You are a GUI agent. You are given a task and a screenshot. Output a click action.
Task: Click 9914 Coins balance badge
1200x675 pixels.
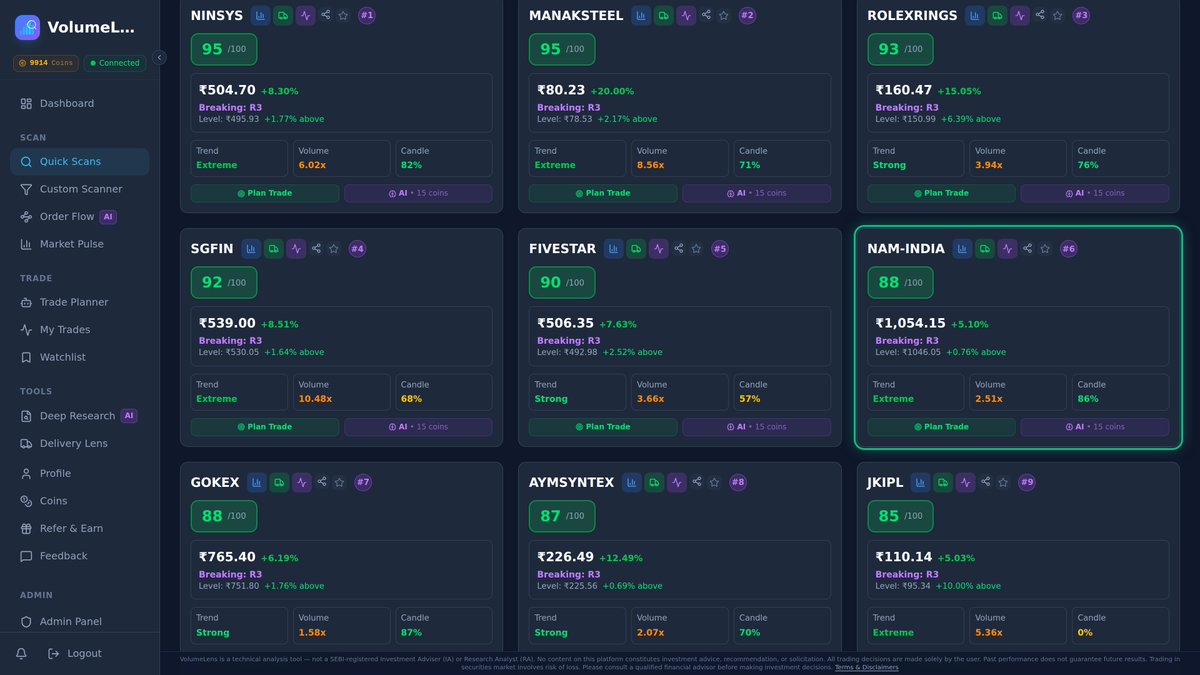pyautogui.click(x=46, y=63)
